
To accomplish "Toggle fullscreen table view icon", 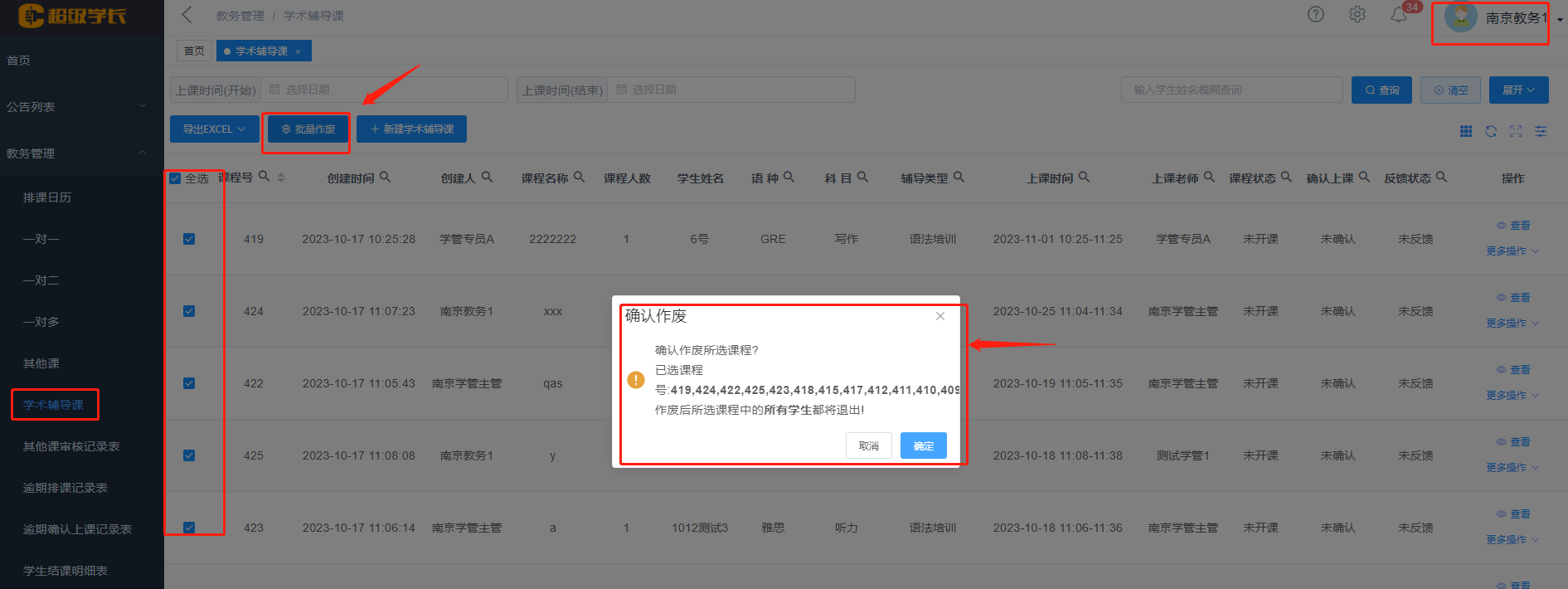I will 1516,131.
